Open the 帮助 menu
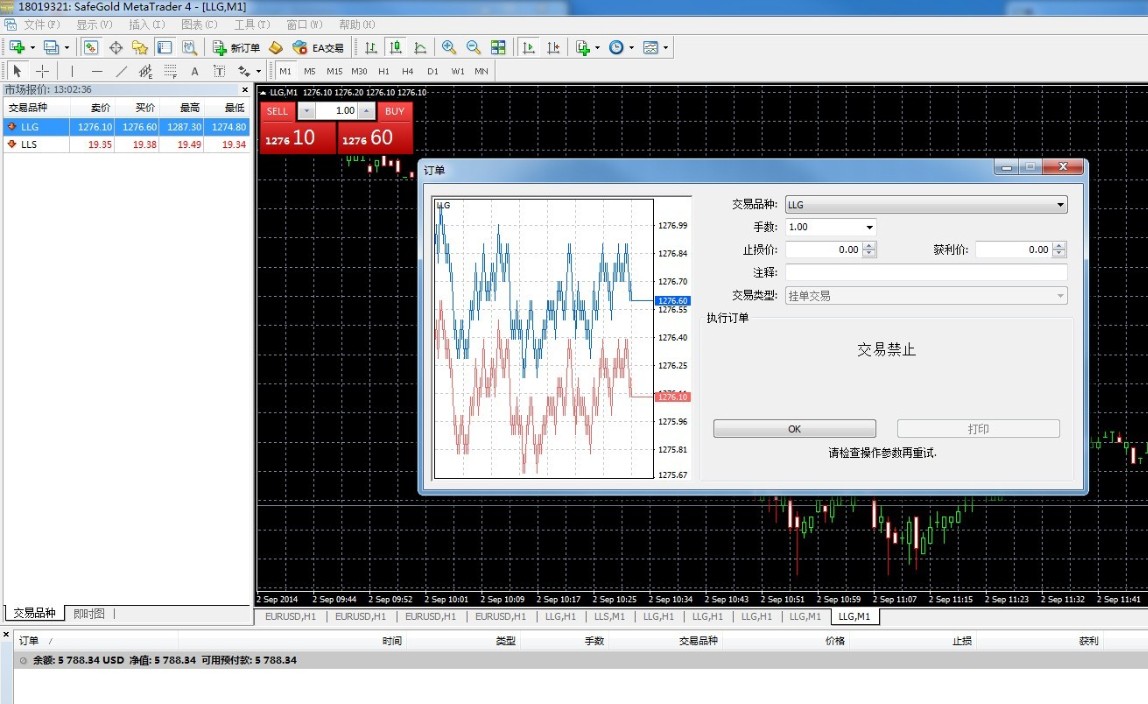 click(x=357, y=25)
